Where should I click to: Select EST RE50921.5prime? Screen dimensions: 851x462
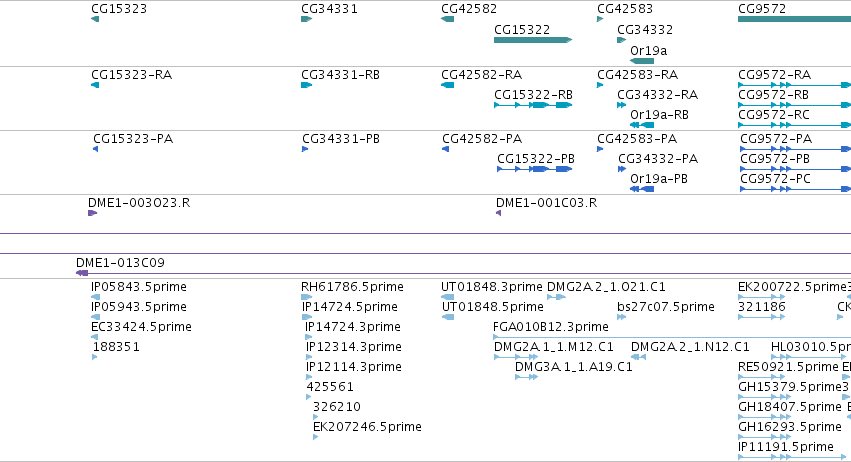click(788, 367)
